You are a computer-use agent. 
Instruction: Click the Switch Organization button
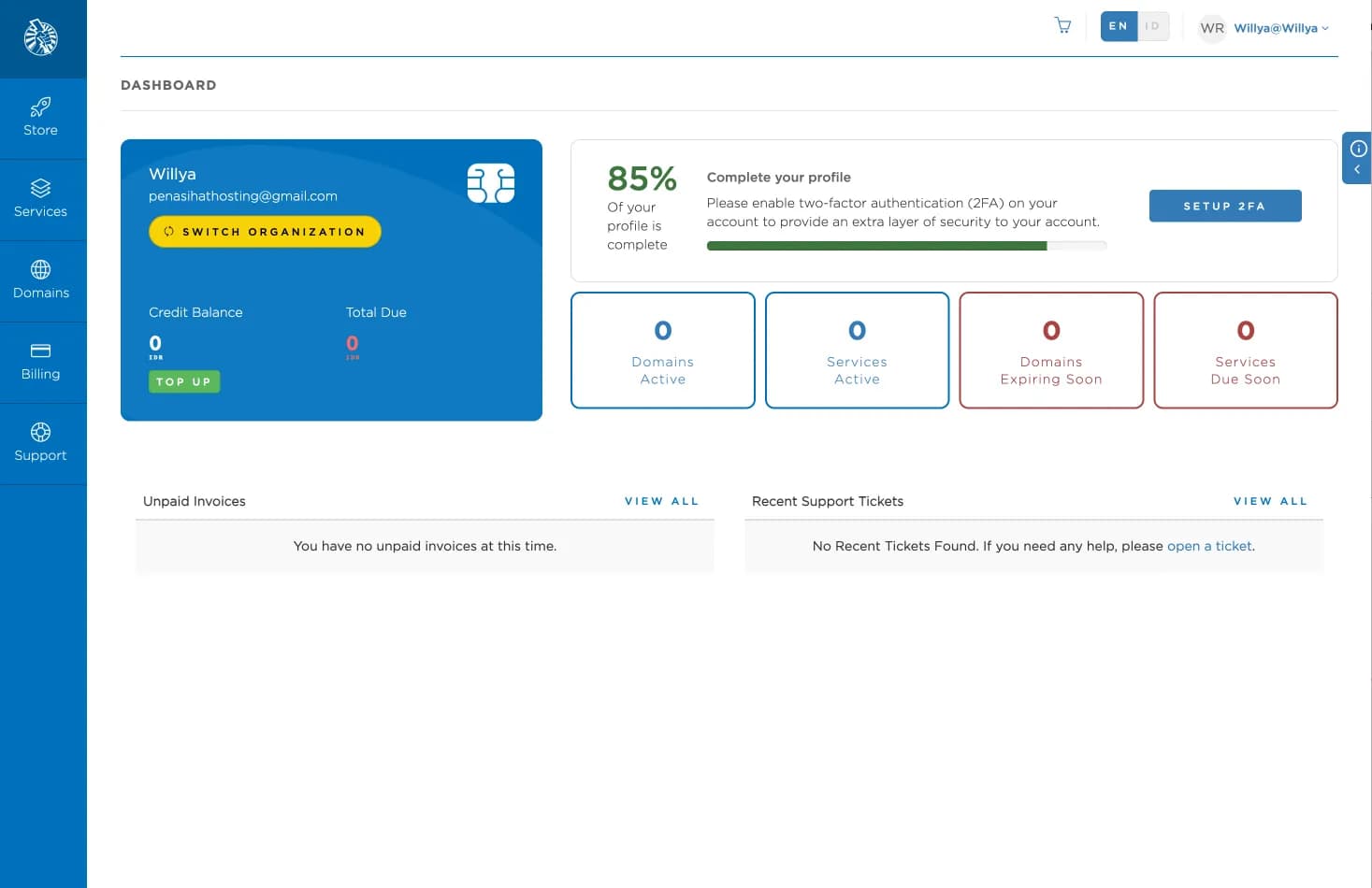[x=265, y=232]
